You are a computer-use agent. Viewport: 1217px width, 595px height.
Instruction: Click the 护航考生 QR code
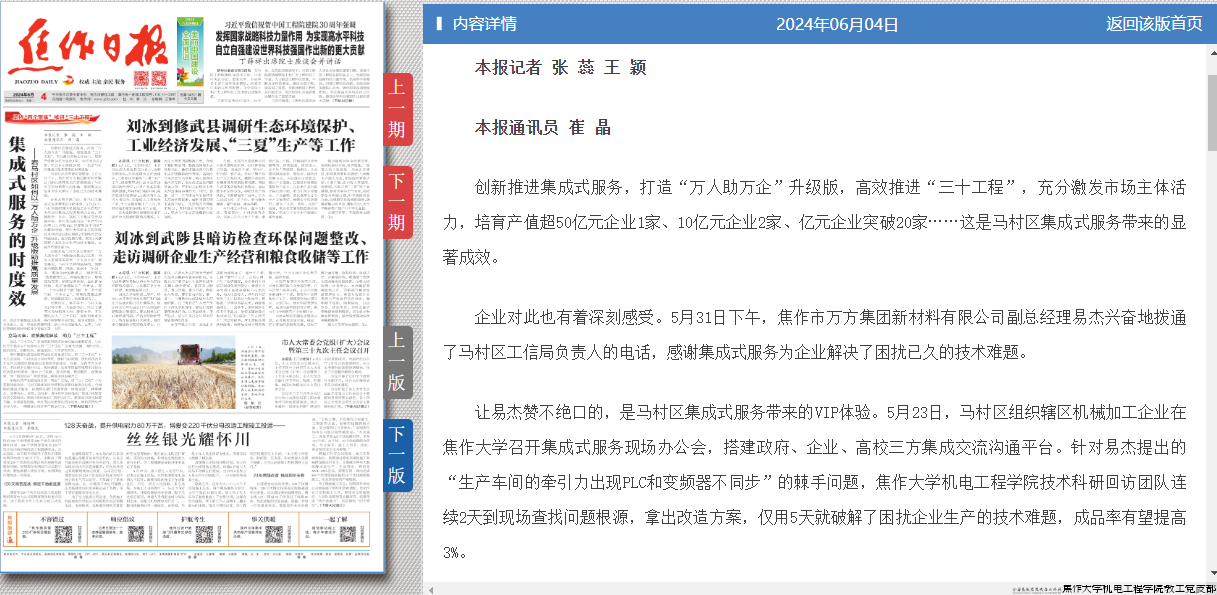point(204,533)
